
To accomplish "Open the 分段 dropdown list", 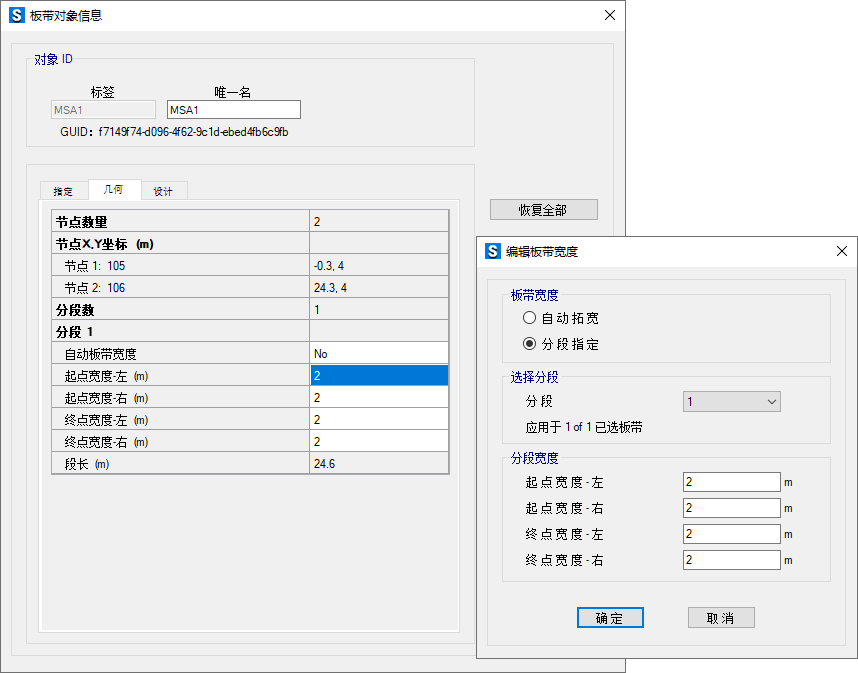I will (731, 401).
